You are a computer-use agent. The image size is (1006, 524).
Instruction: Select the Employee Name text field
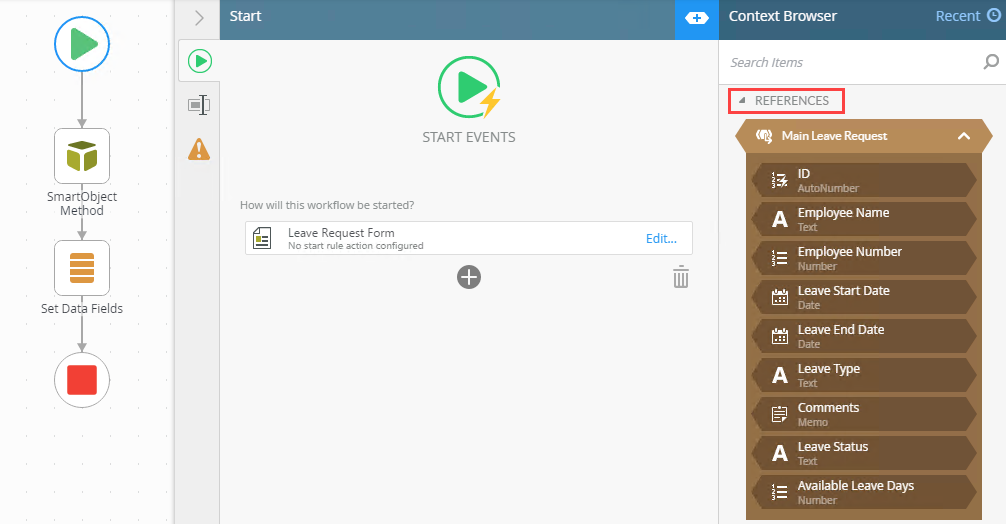click(864, 219)
